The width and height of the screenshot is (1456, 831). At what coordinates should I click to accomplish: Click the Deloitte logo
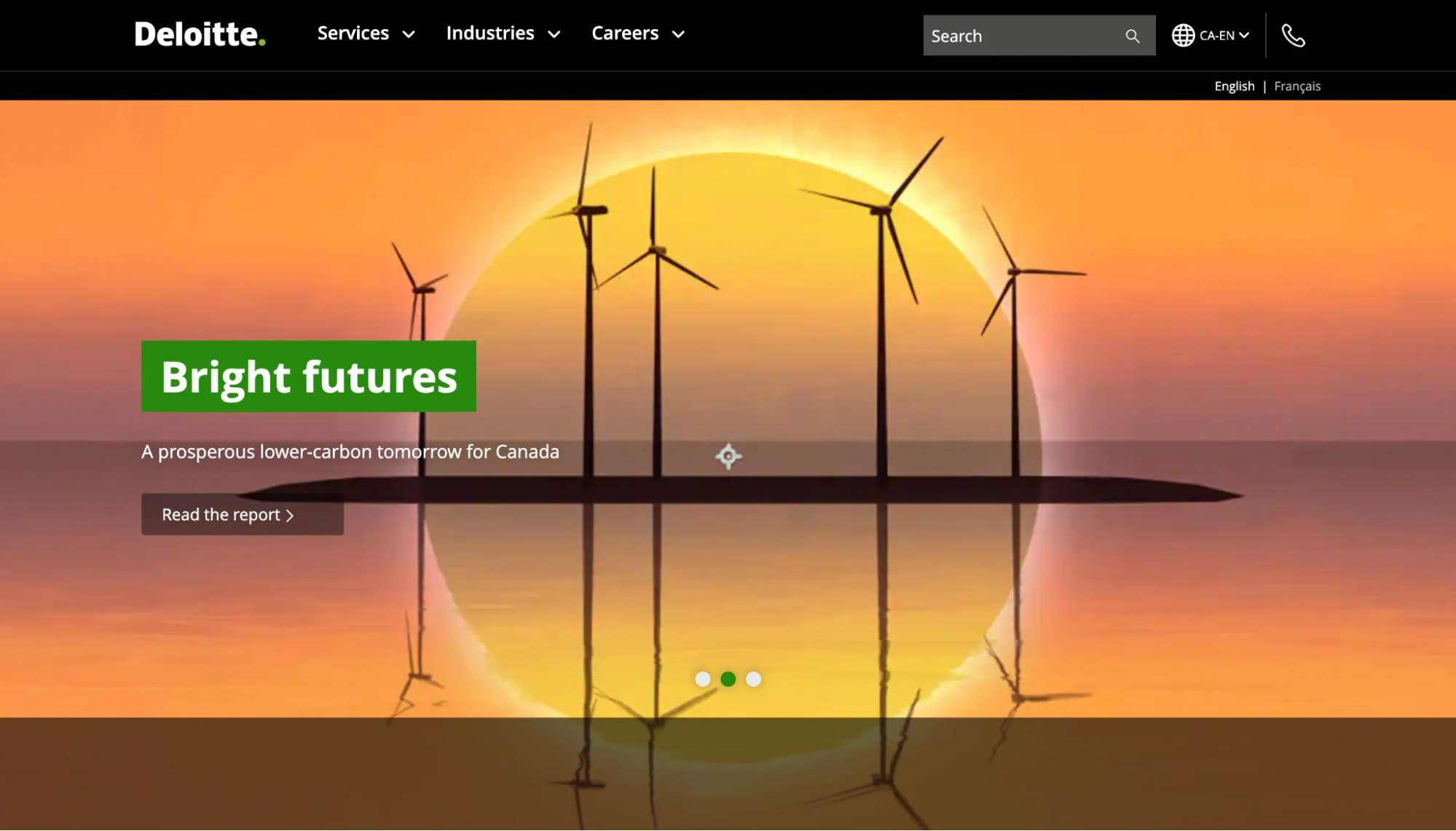click(200, 34)
